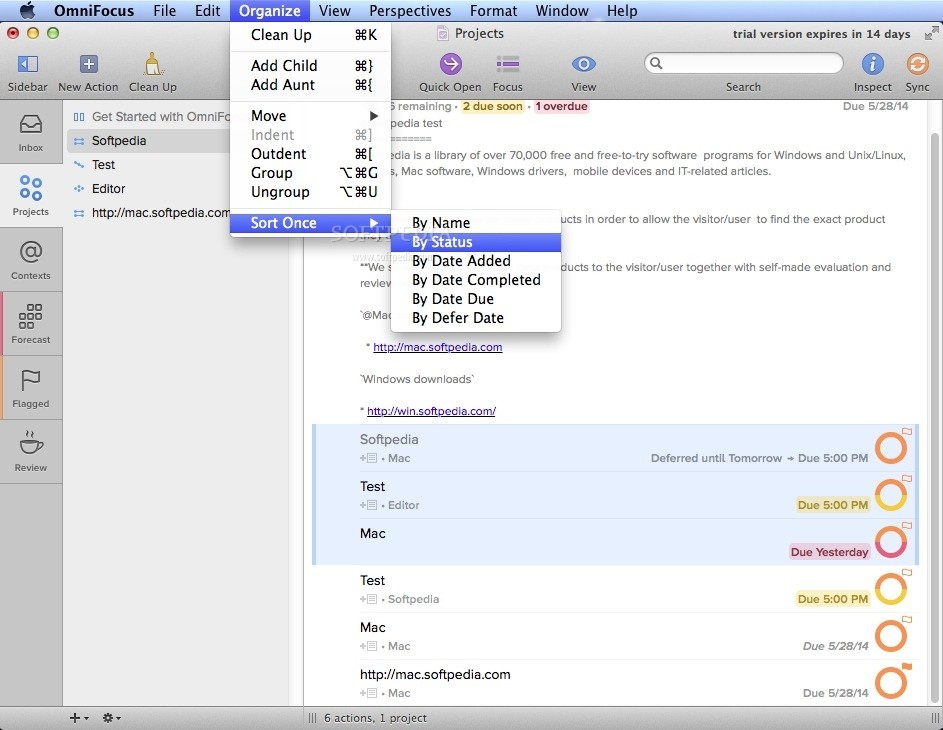Screen dimensions: 943x730
Task: Select Group from the Organize menu
Action: pyautogui.click(x=310, y=173)
